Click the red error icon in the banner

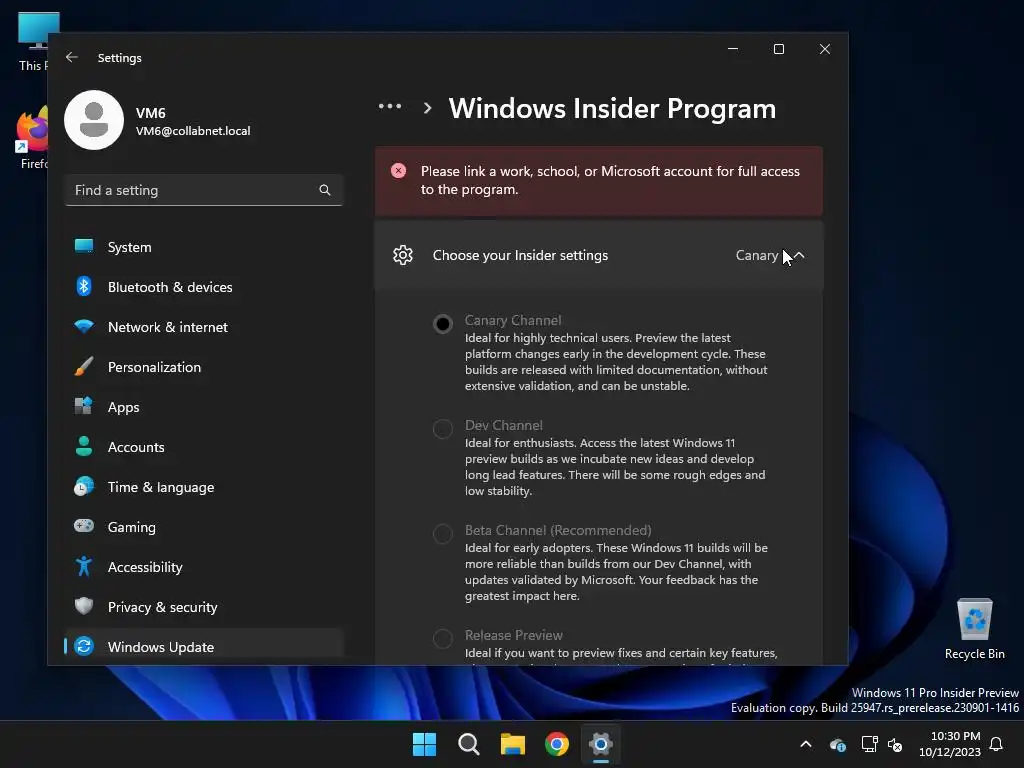pyautogui.click(x=398, y=171)
